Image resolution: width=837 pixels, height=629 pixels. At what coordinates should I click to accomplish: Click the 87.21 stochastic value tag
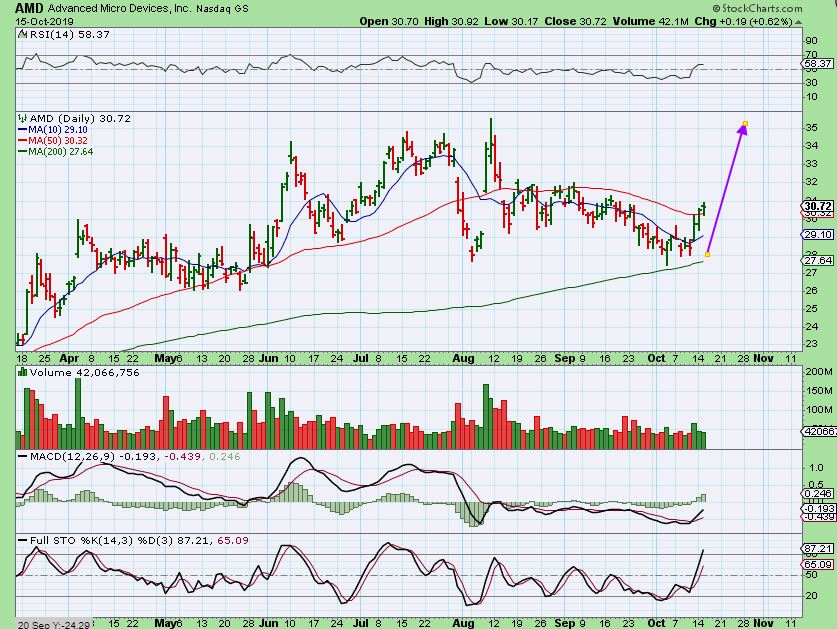click(x=817, y=549)
